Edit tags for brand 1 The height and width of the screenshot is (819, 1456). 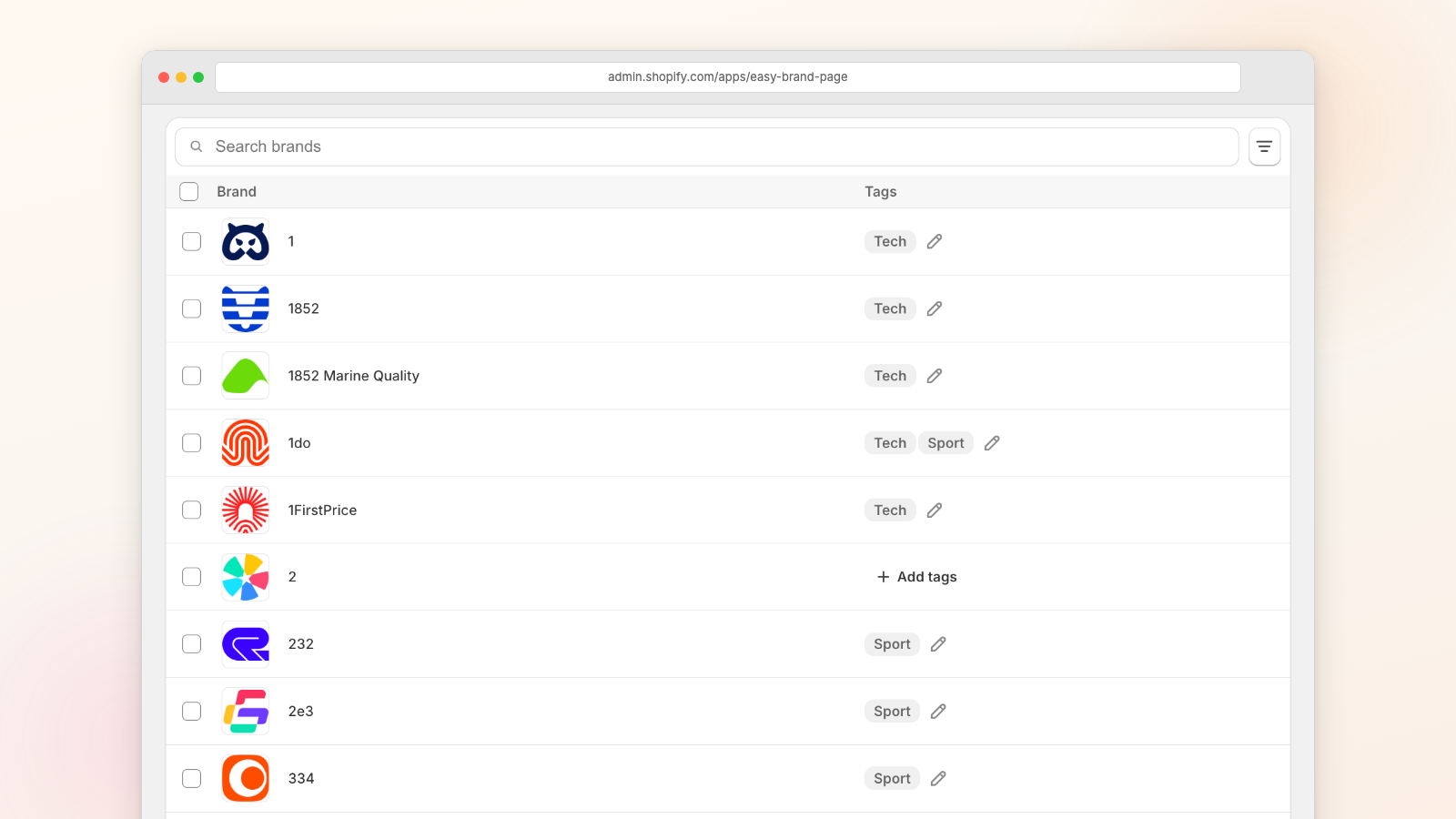click(935, 241)
